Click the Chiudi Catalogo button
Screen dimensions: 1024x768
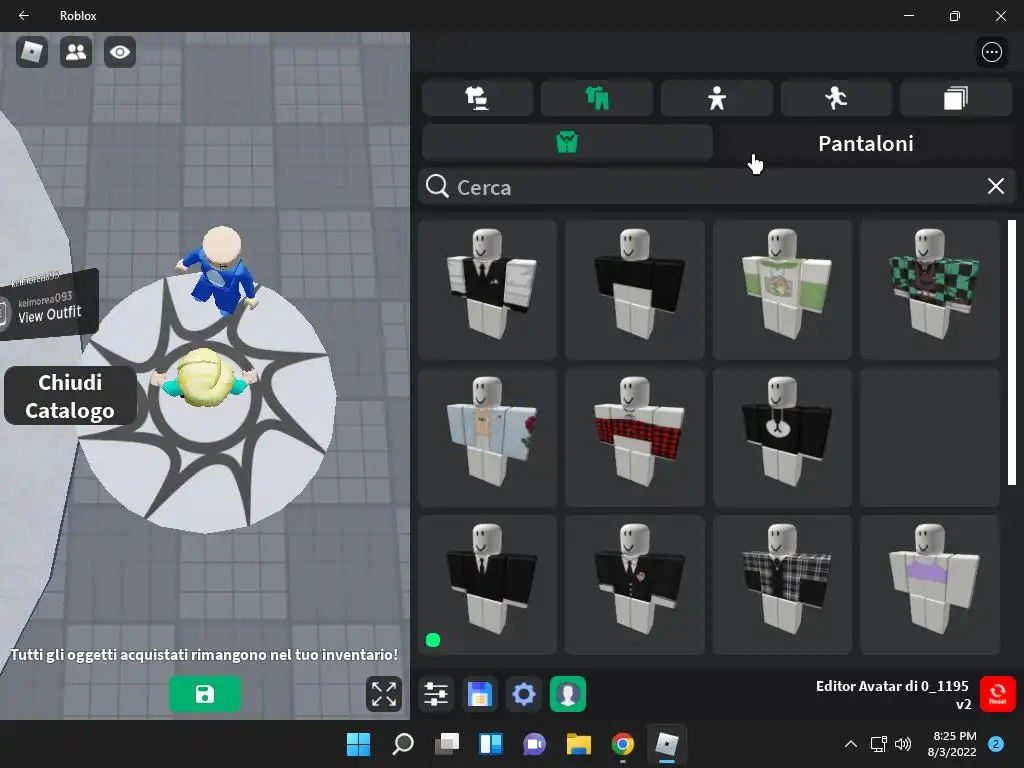coord(70,396)
